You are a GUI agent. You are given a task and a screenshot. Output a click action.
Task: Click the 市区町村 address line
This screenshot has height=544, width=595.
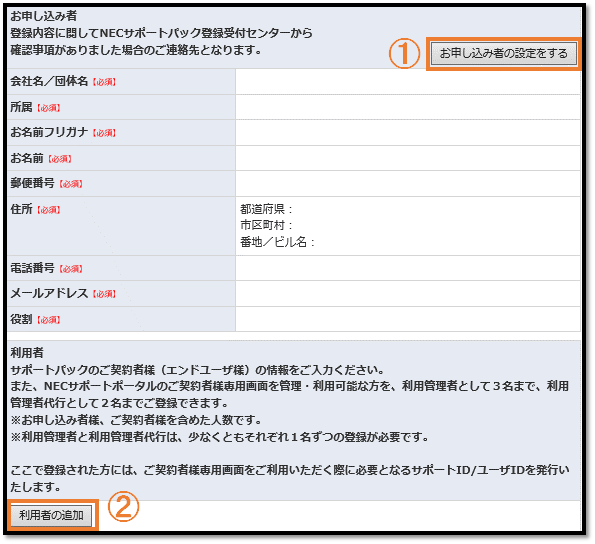click(266, 225)
